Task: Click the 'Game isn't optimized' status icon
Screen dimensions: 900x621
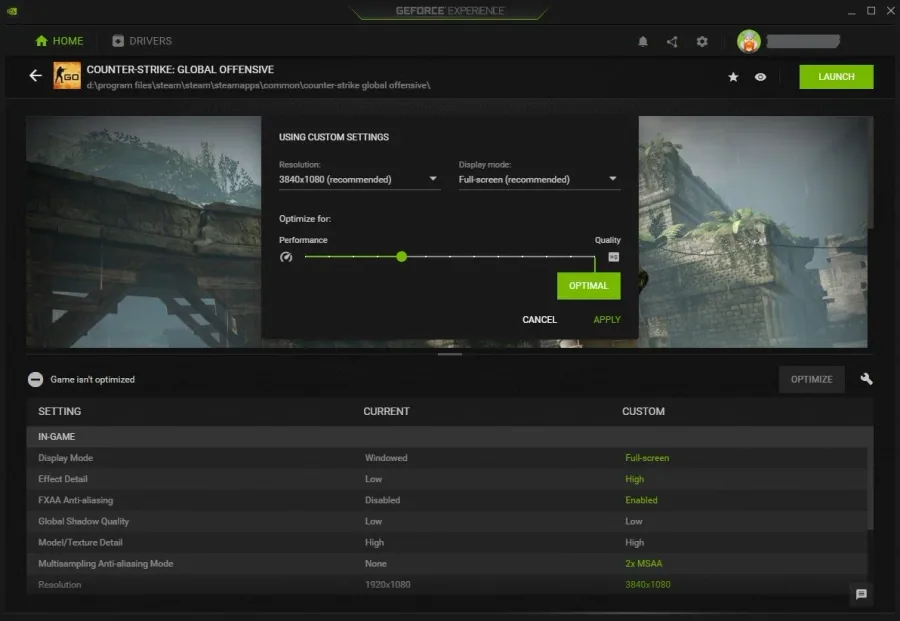Action: click(36, 379)
